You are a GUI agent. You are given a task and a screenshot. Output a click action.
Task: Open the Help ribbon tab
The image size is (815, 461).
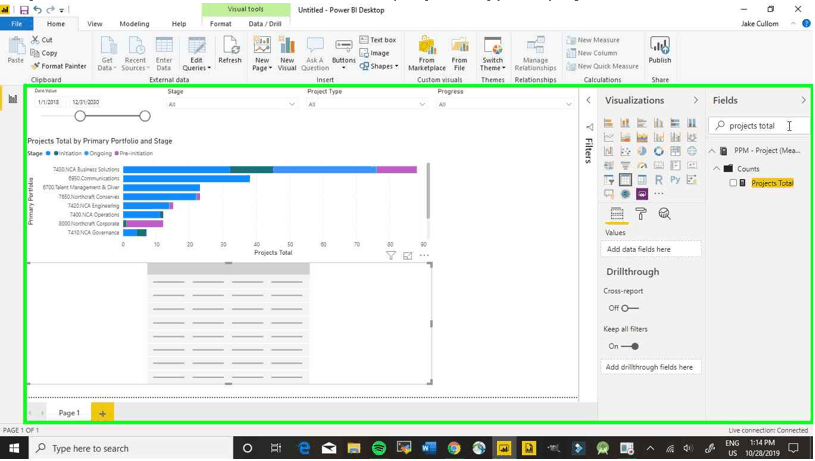click(179, 24)
